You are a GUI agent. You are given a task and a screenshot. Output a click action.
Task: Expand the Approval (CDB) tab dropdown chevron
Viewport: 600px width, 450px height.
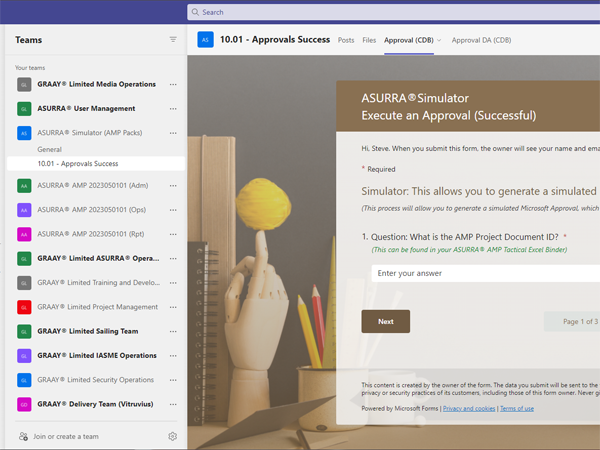439,40
